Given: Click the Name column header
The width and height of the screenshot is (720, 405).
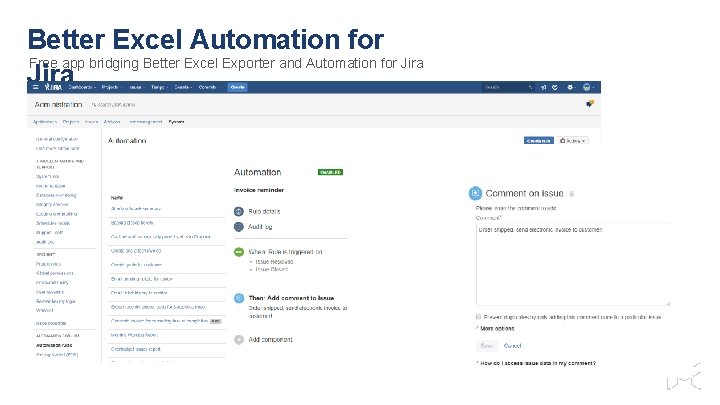Looking at the screenshot, I should click(x=117, y=197).
